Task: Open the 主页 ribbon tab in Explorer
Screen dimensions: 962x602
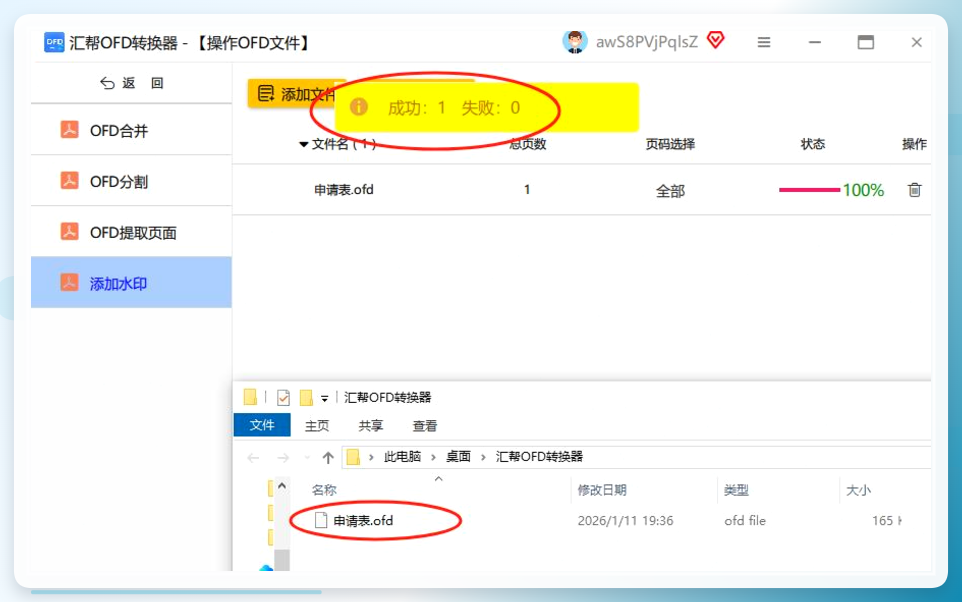Action: (x=317, y=425)
